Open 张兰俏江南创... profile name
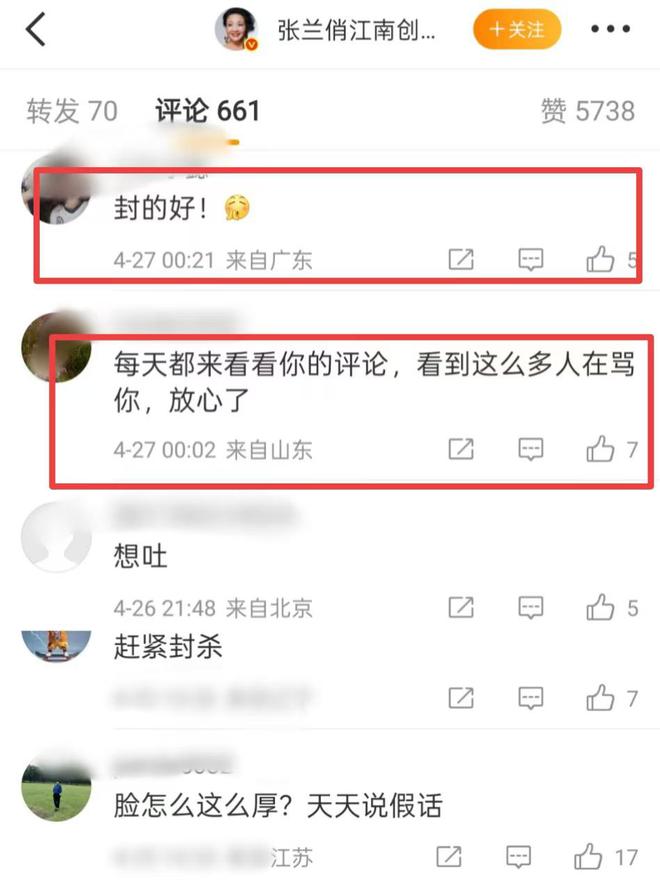This screenshot has width=660, height=886. (x=357, y=30)
